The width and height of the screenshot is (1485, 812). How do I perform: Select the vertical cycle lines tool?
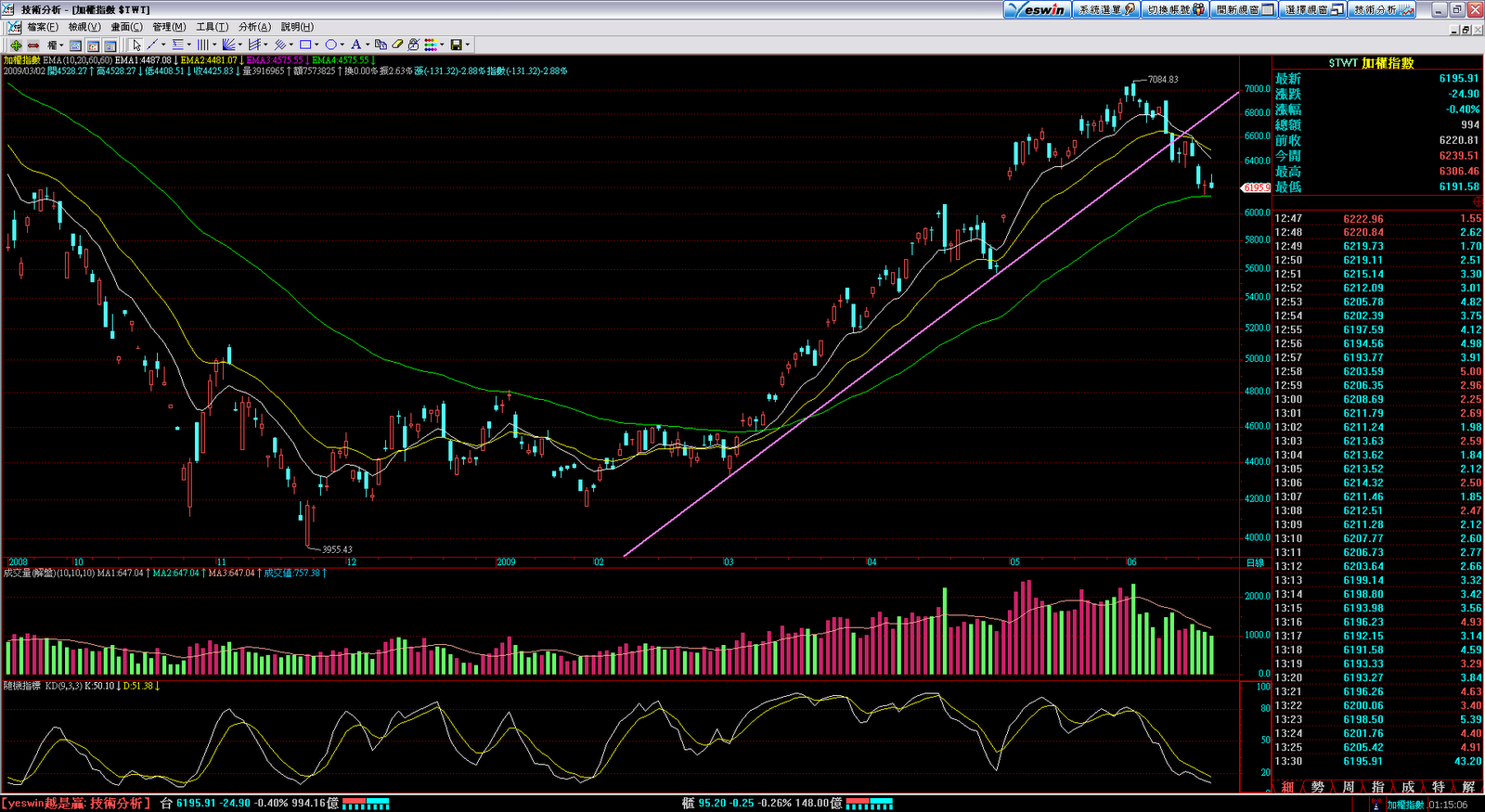(202, 45)
